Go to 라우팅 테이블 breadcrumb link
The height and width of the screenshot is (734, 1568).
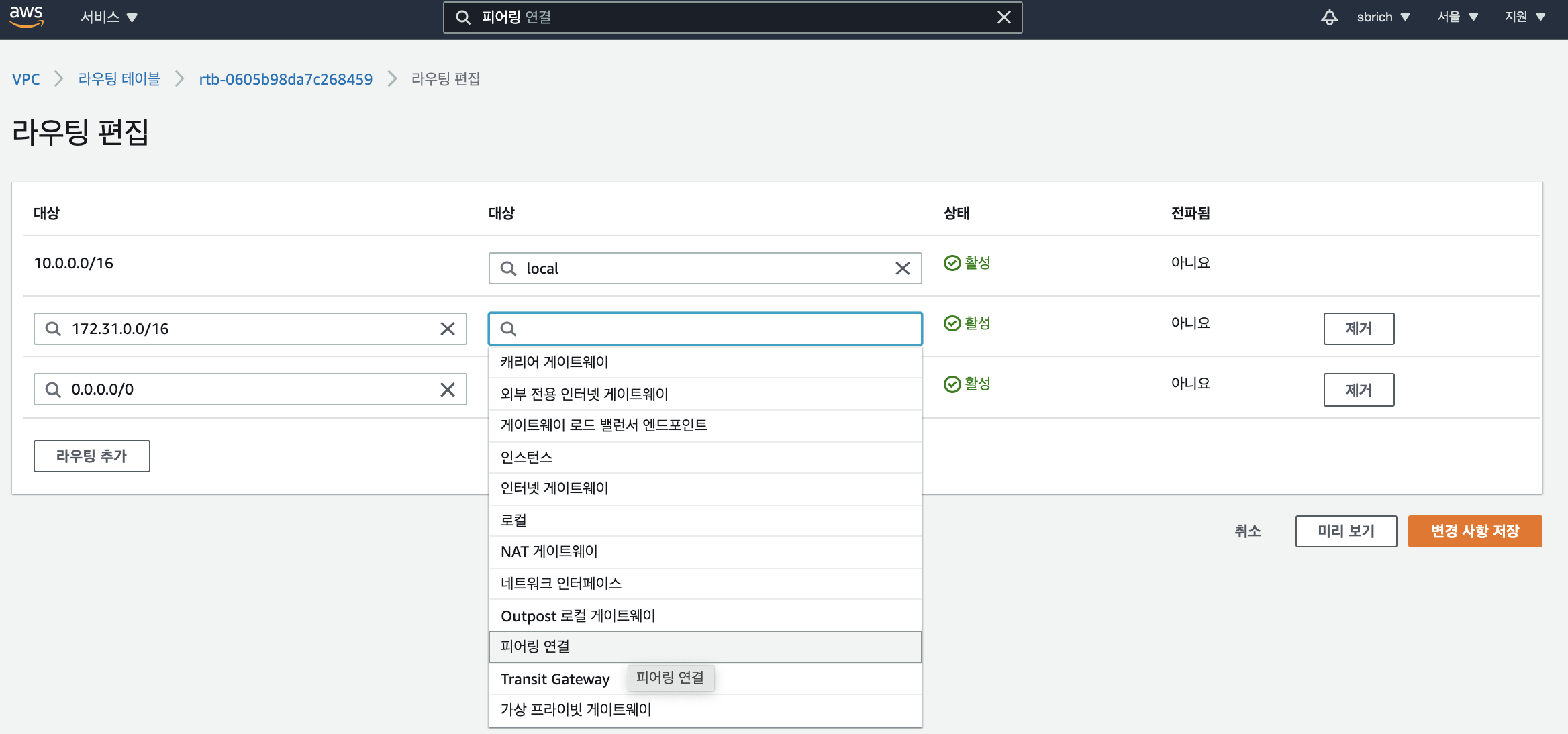click(119, 79)
